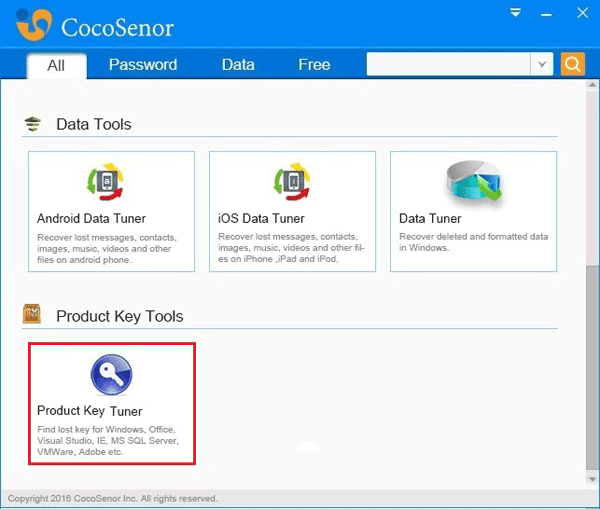Switch to the Password tab
Image resolution: width=600 pixels, height=509 pixels.
coord(143,65)
